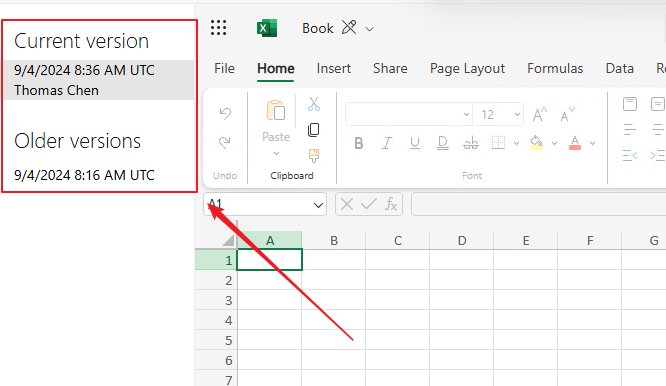Toggle Strikethrough formatting
Viewport: 666px width, 386px height.
pos(471,144)
